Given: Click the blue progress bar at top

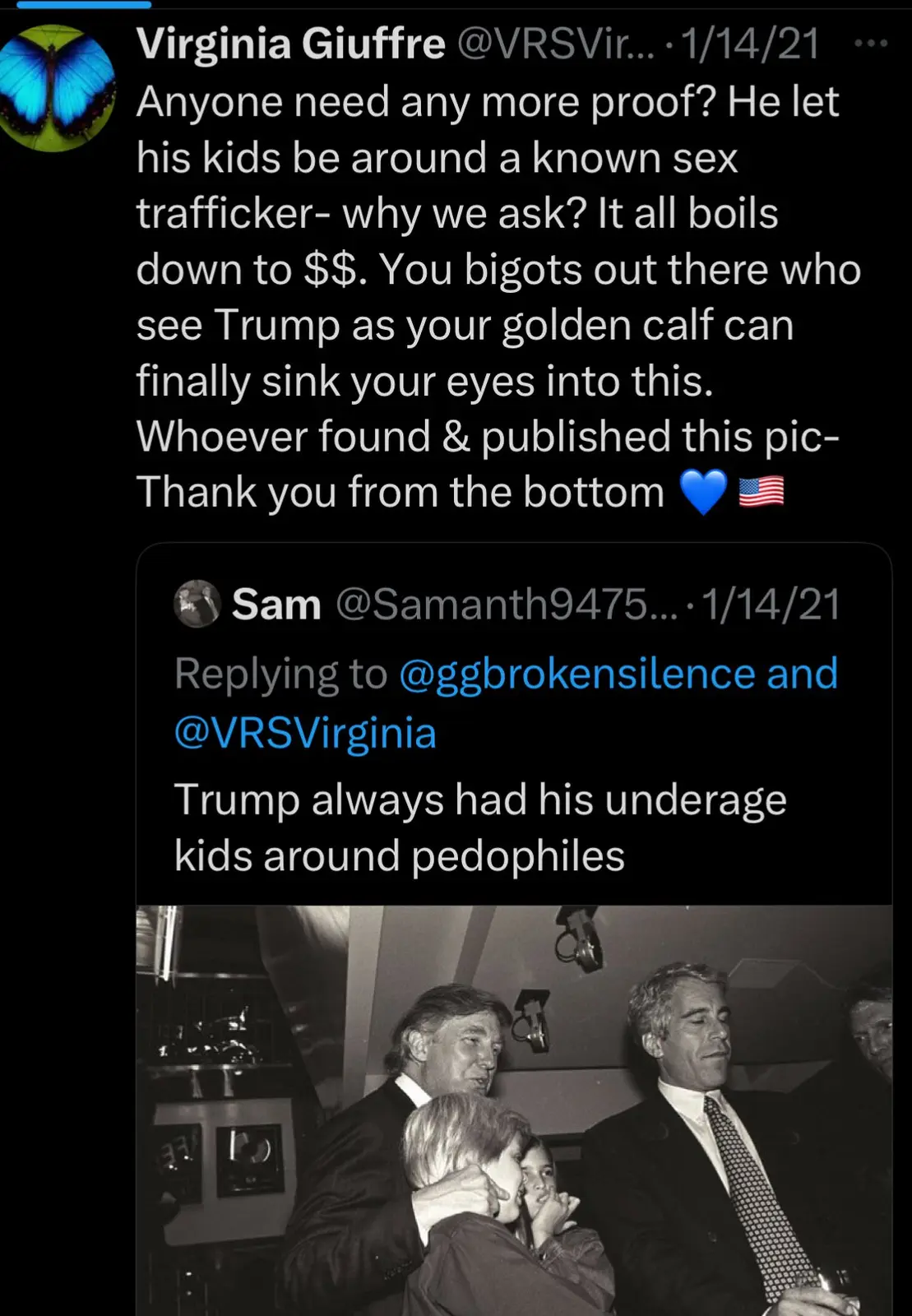Looking at the screenshot, I should (x=84, y=4).
